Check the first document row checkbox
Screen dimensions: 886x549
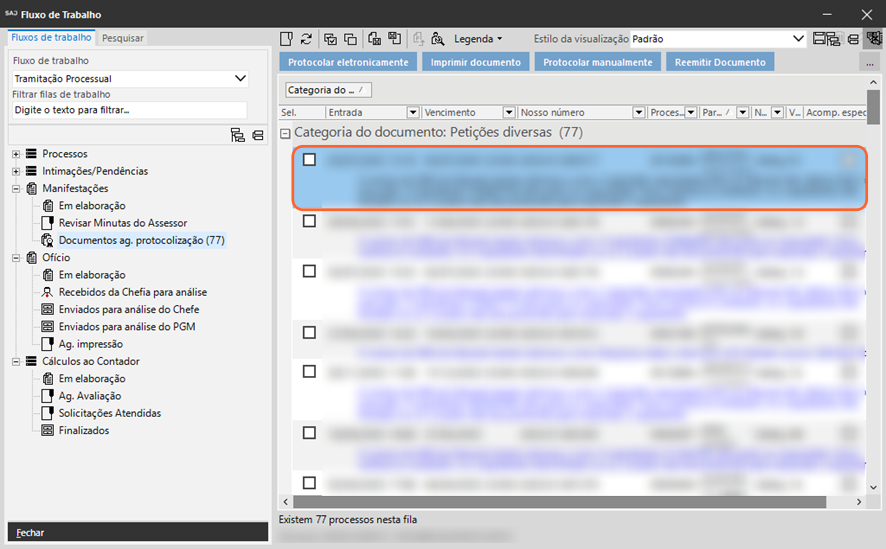(x=309, y=160)
